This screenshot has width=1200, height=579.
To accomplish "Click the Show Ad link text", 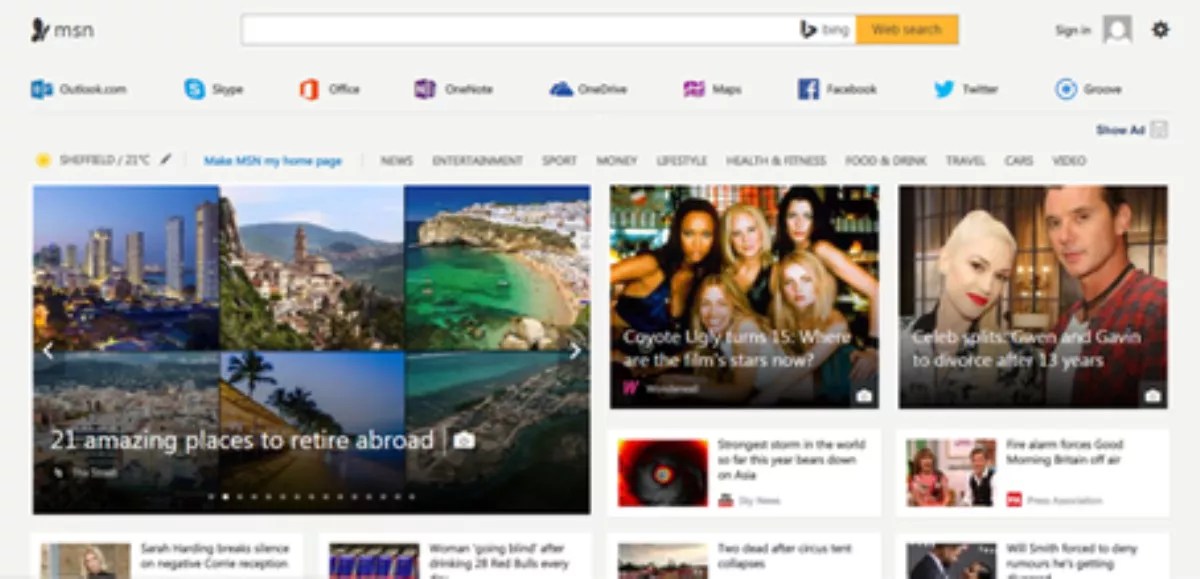I will pyautogui.click(x=1120, y=130).
